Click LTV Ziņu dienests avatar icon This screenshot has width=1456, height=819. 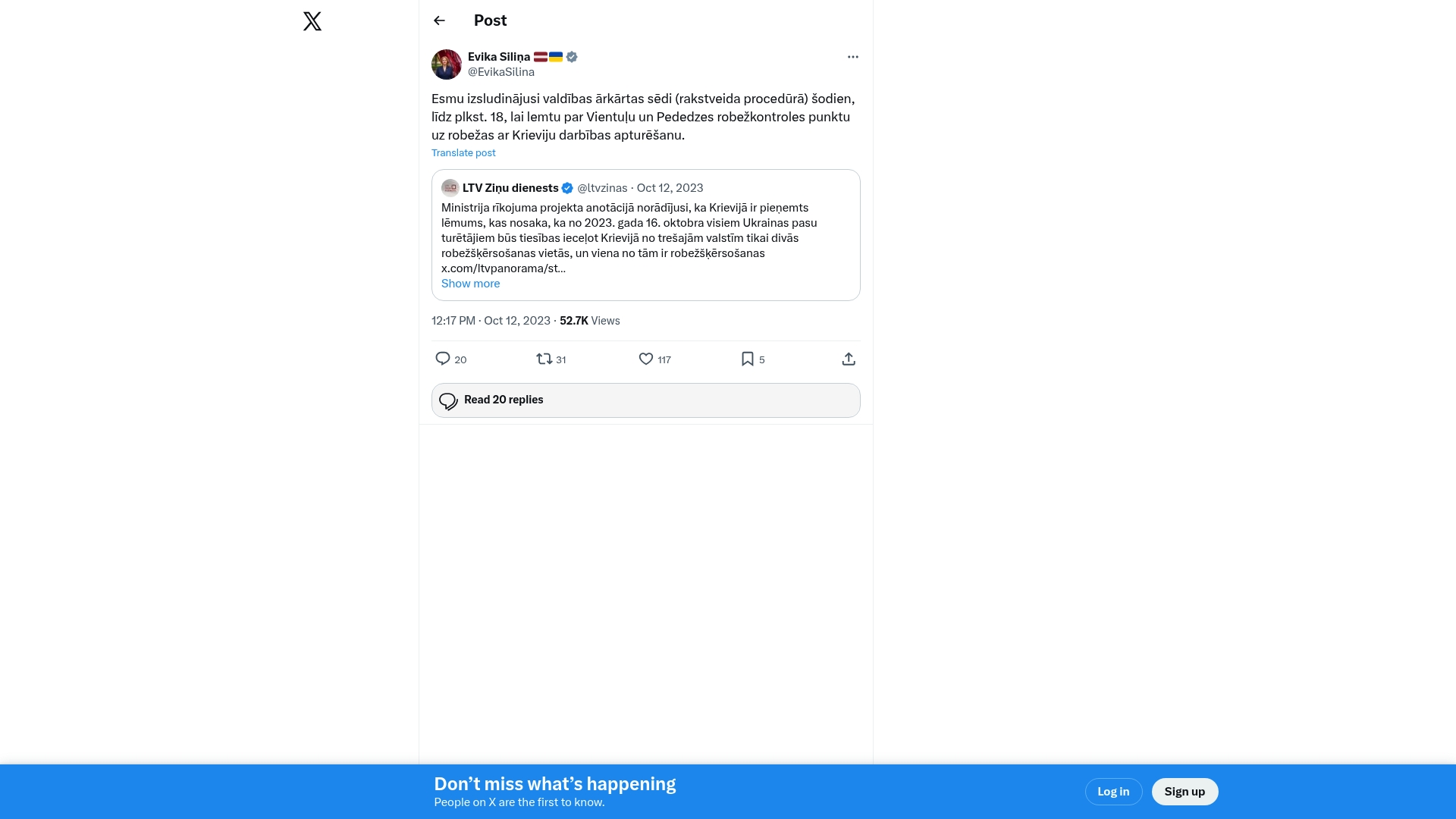point(450,188)
